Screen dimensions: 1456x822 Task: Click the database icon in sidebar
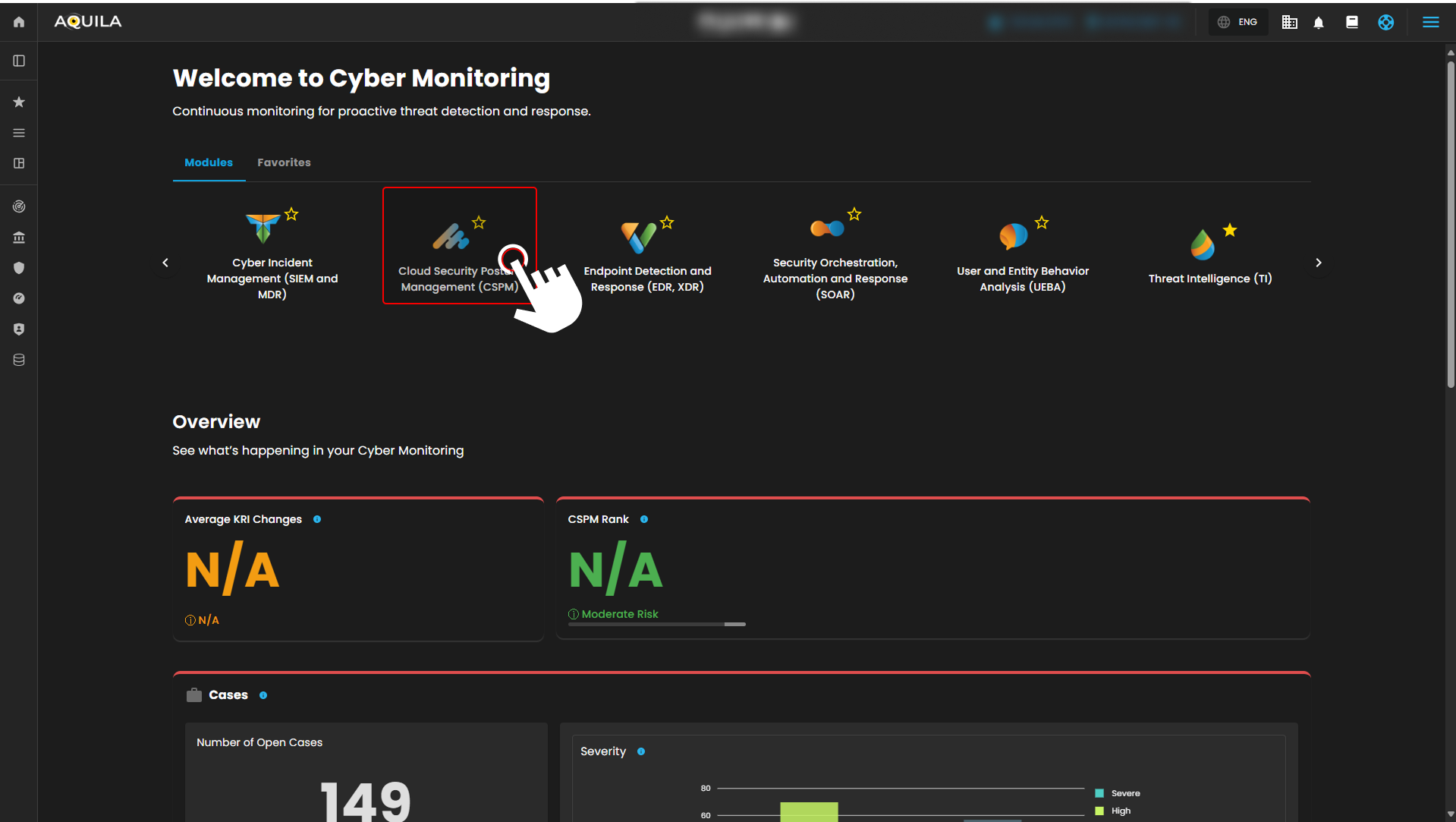(19, 360)
